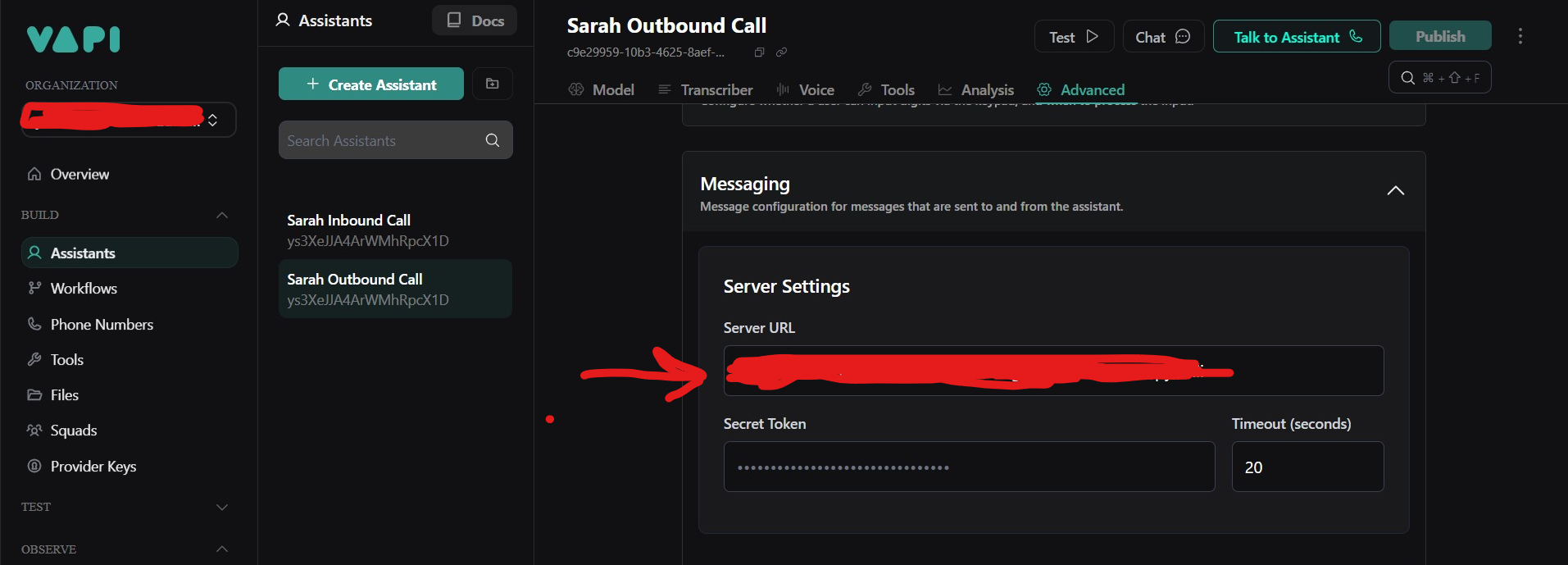1568x565 pixels.
Task: Click the Secret Token field
Action: [x=969, y=467]
